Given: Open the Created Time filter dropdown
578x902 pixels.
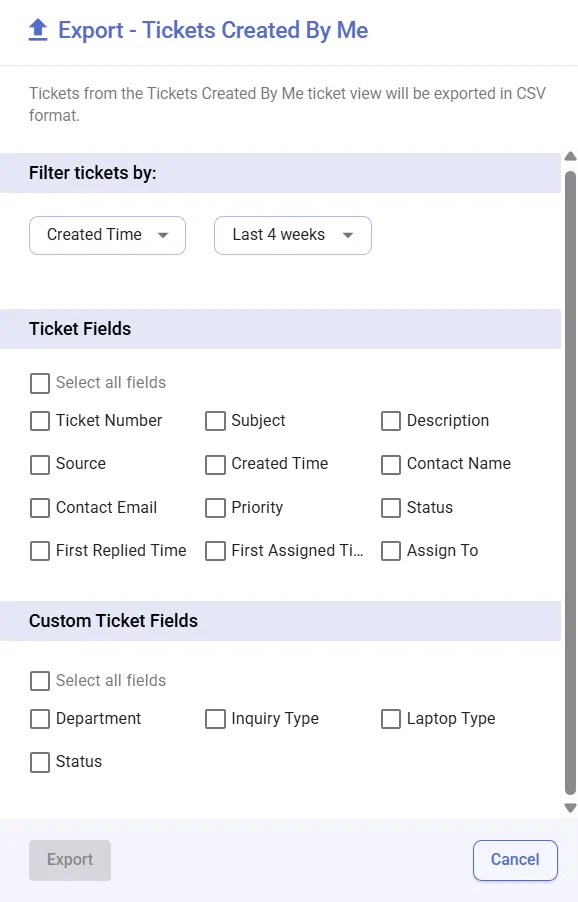Looking at the screenshot, I should [x=107, y=235].
